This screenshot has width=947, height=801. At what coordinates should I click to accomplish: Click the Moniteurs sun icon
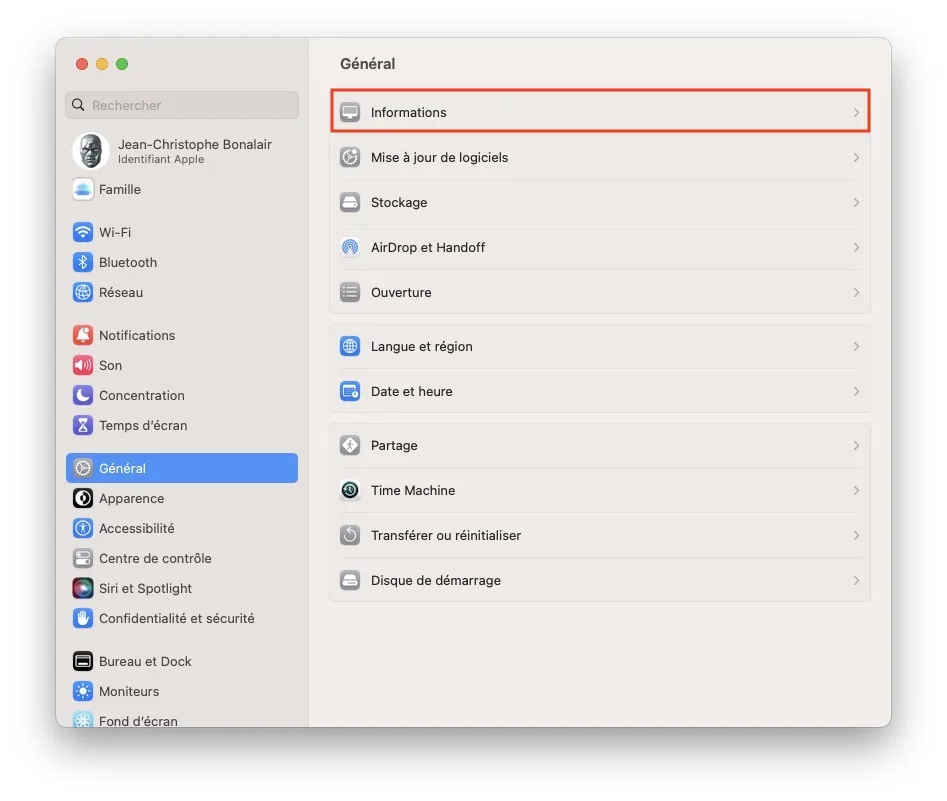click(83, 691)
